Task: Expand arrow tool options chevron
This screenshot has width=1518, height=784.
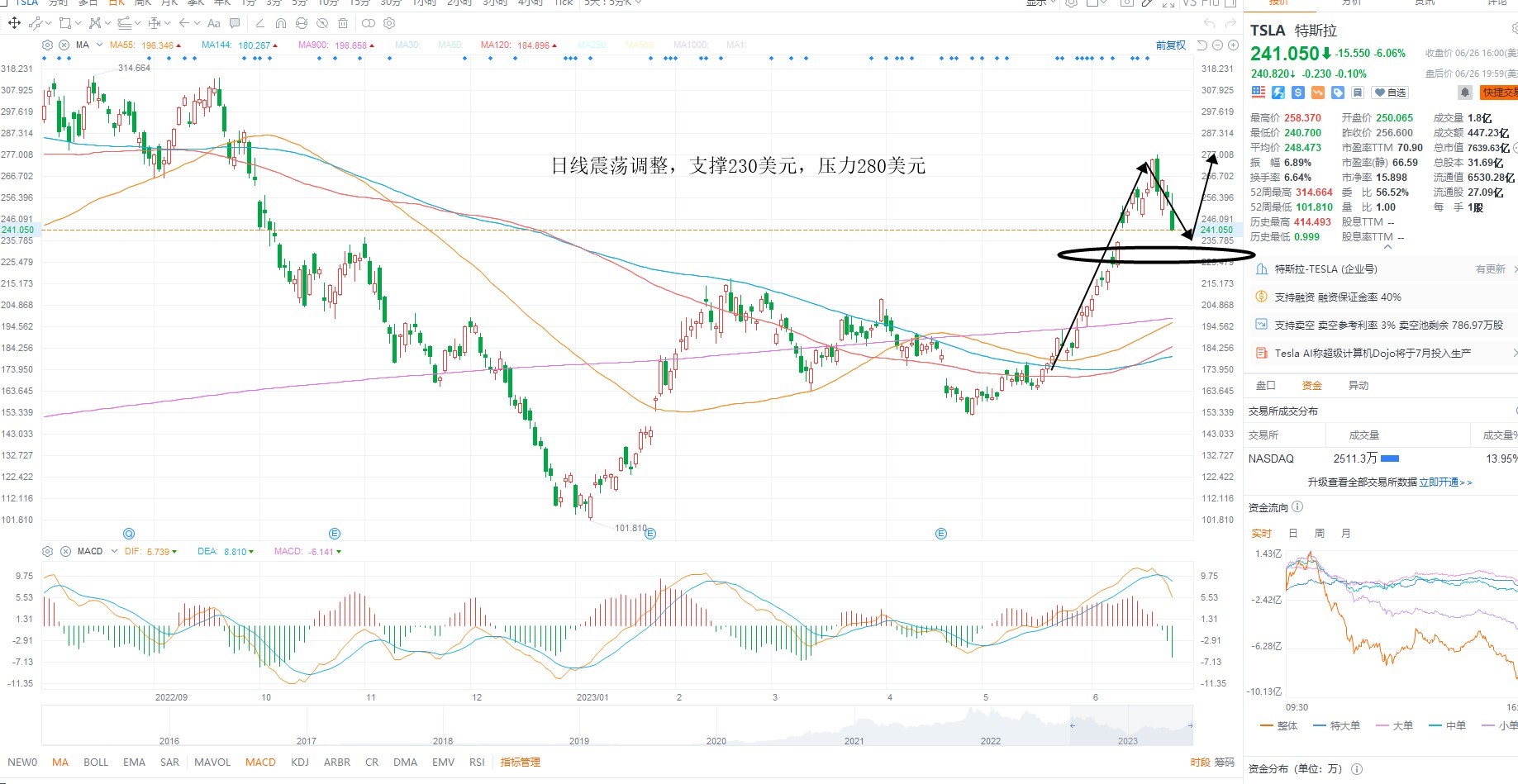Action: pyautogui.click(x=197, y=23)
